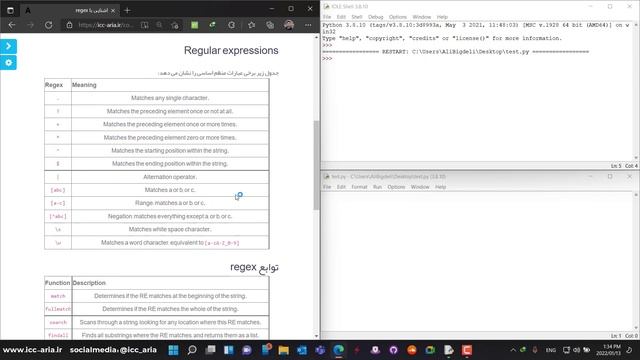The width and height of the screenshot is (640, 360).
Task: Open the Favorites star list in Edge
Action: coord(251,25)
